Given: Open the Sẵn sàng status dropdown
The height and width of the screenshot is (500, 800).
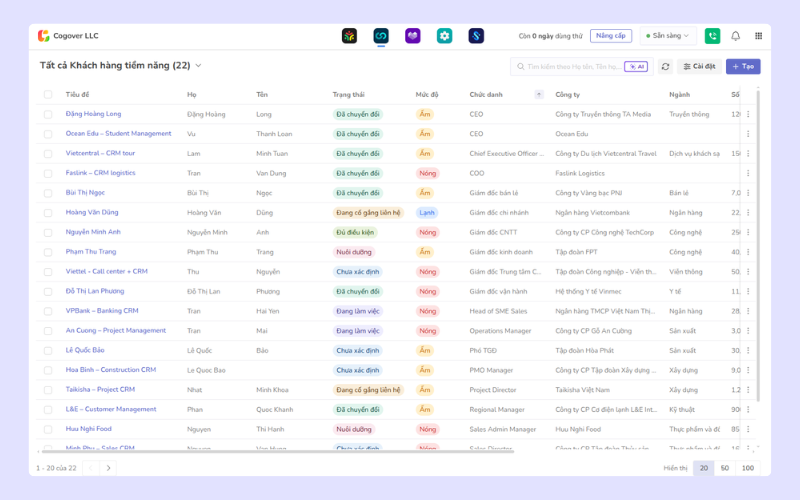Looking at the screenshot, I should (x=668, y=36).
